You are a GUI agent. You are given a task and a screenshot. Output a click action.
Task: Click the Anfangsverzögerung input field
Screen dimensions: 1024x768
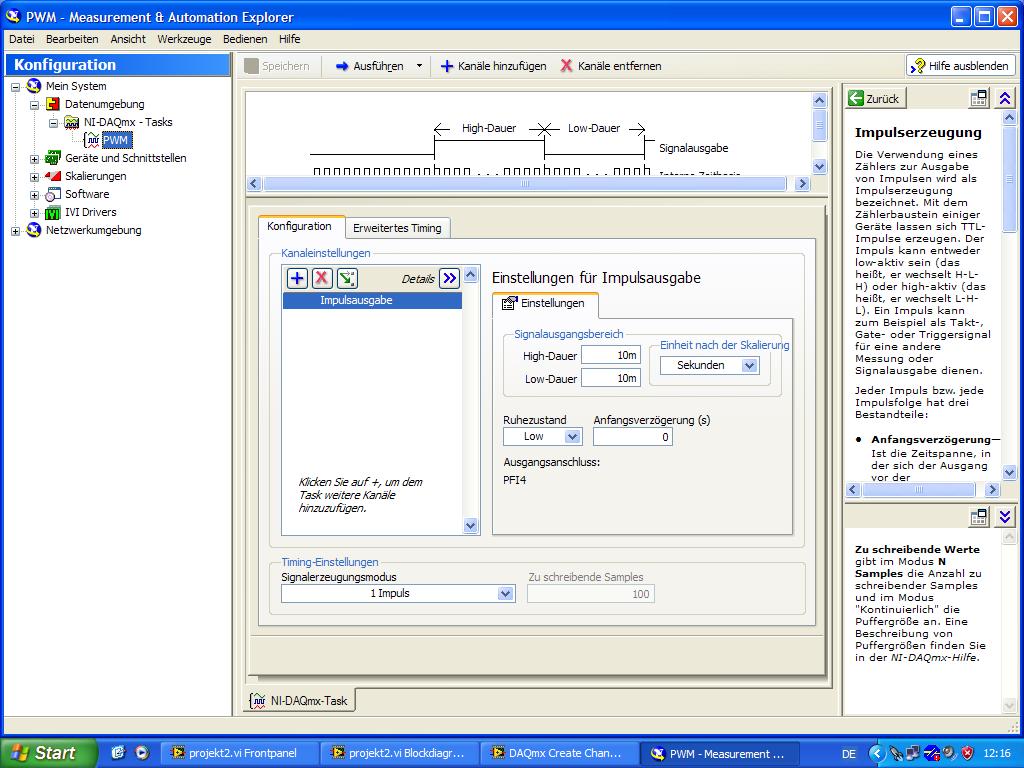633,437
